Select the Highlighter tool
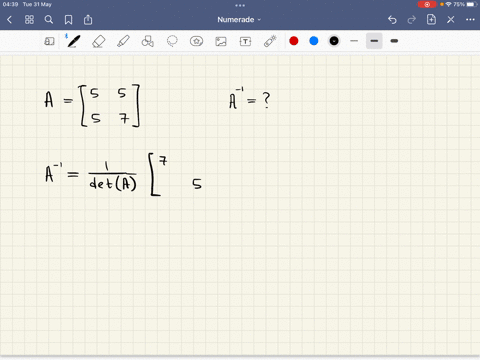This screenshot has height=360, width=480. tap(123, 41)
